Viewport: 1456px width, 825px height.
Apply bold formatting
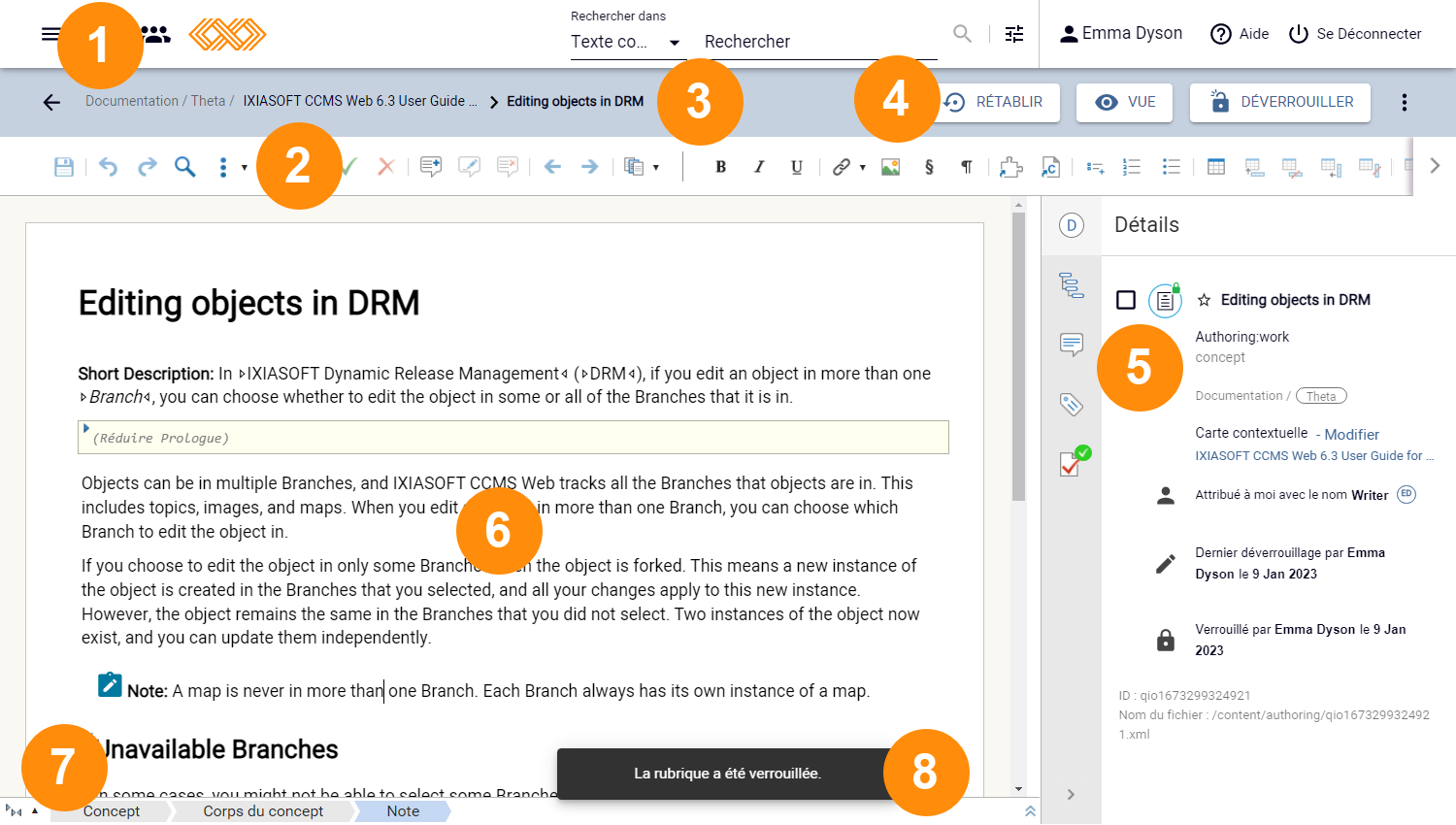coord(720,167)
